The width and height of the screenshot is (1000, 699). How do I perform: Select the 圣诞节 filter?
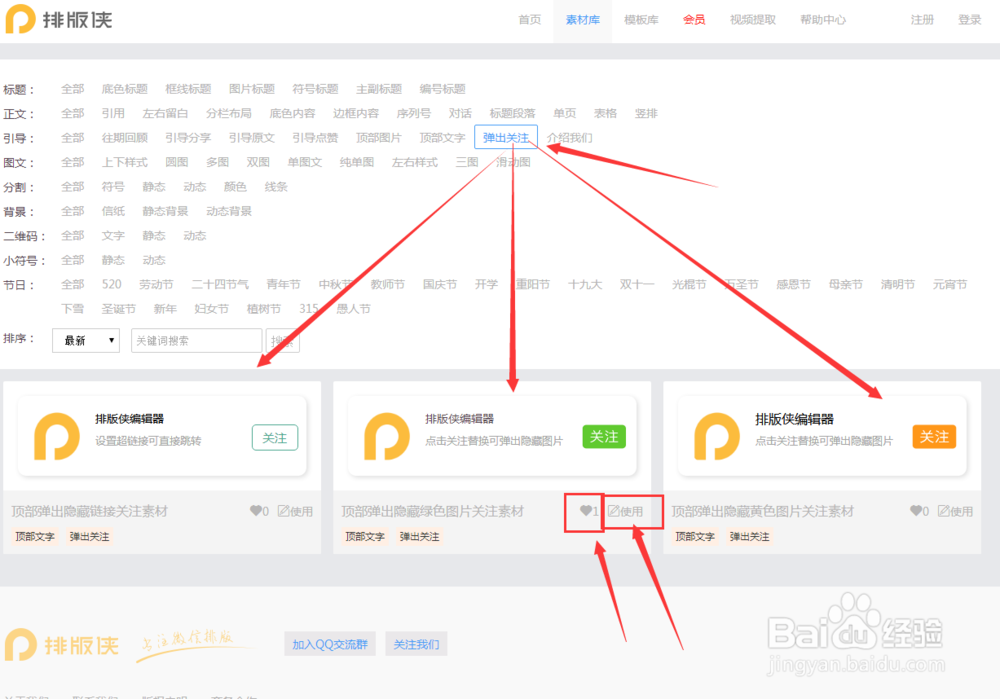pos(119,309)
